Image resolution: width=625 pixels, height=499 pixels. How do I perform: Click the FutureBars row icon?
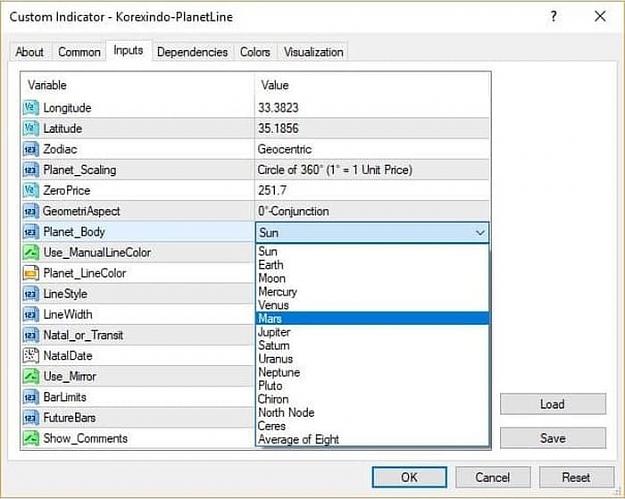[31, 418]
